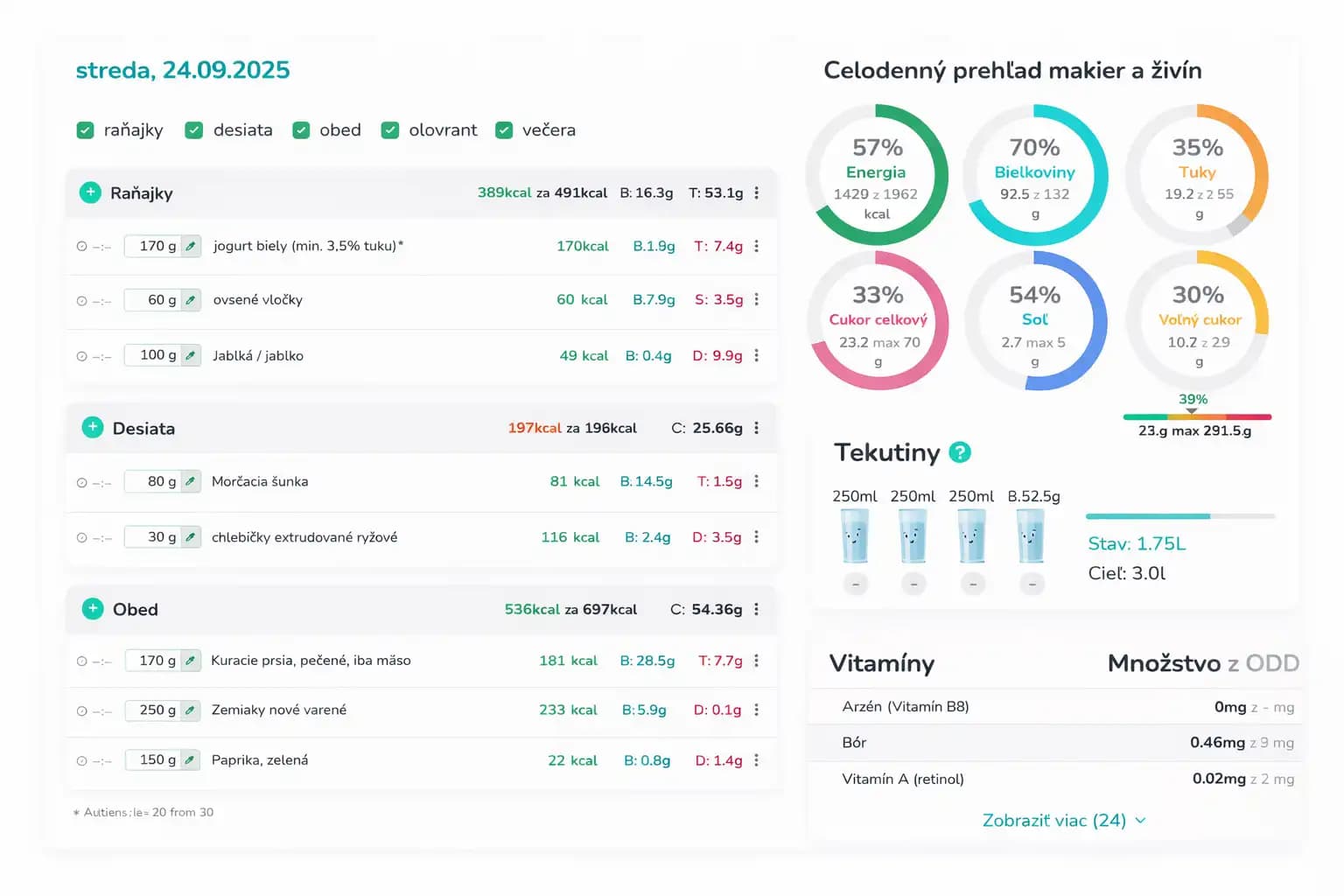Viewport: 1344px width, 896px height.
Task: Click the 170 g field for Kuracie prsia
Action: (x=154, y=661)
